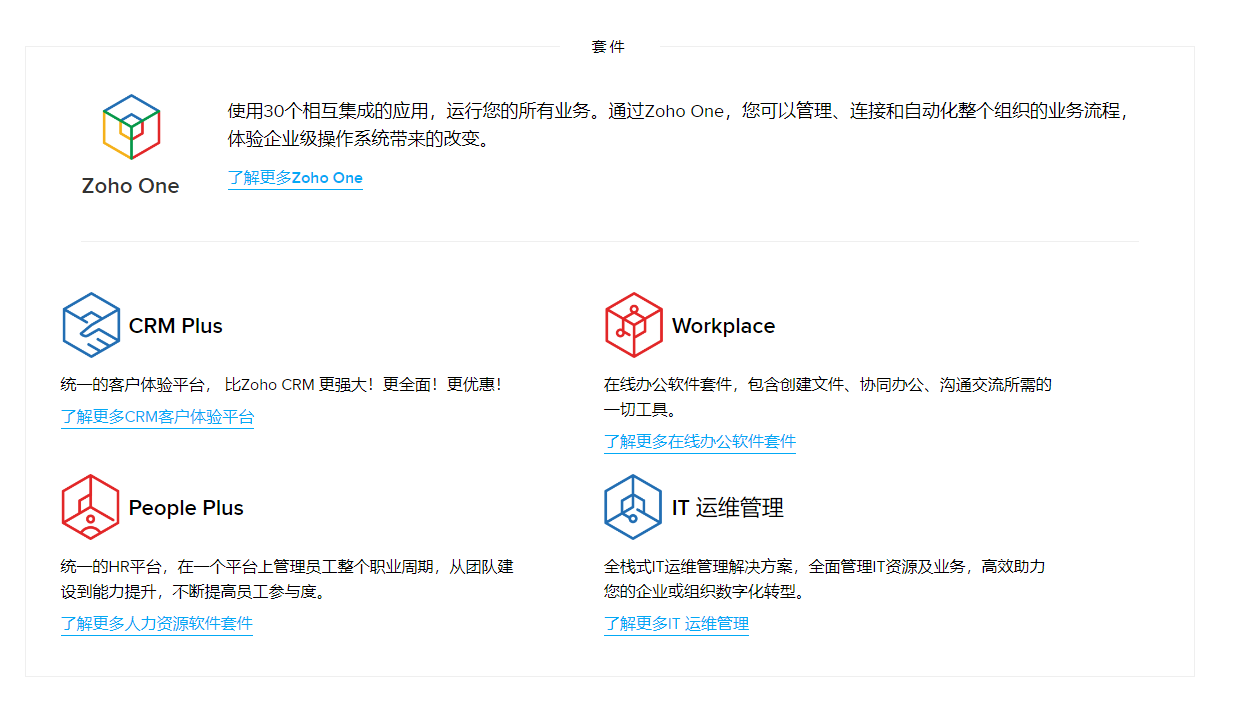1240x714 pixels.
Task: Click the 套件 section title
Action: click(608, 47)
